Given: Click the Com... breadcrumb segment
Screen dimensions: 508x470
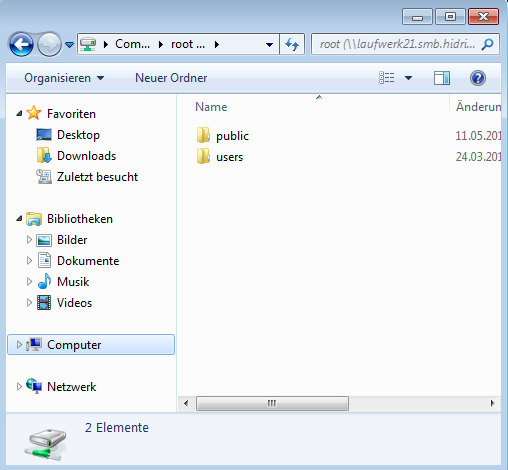Looking at the screenshot, I should (132, 44).
